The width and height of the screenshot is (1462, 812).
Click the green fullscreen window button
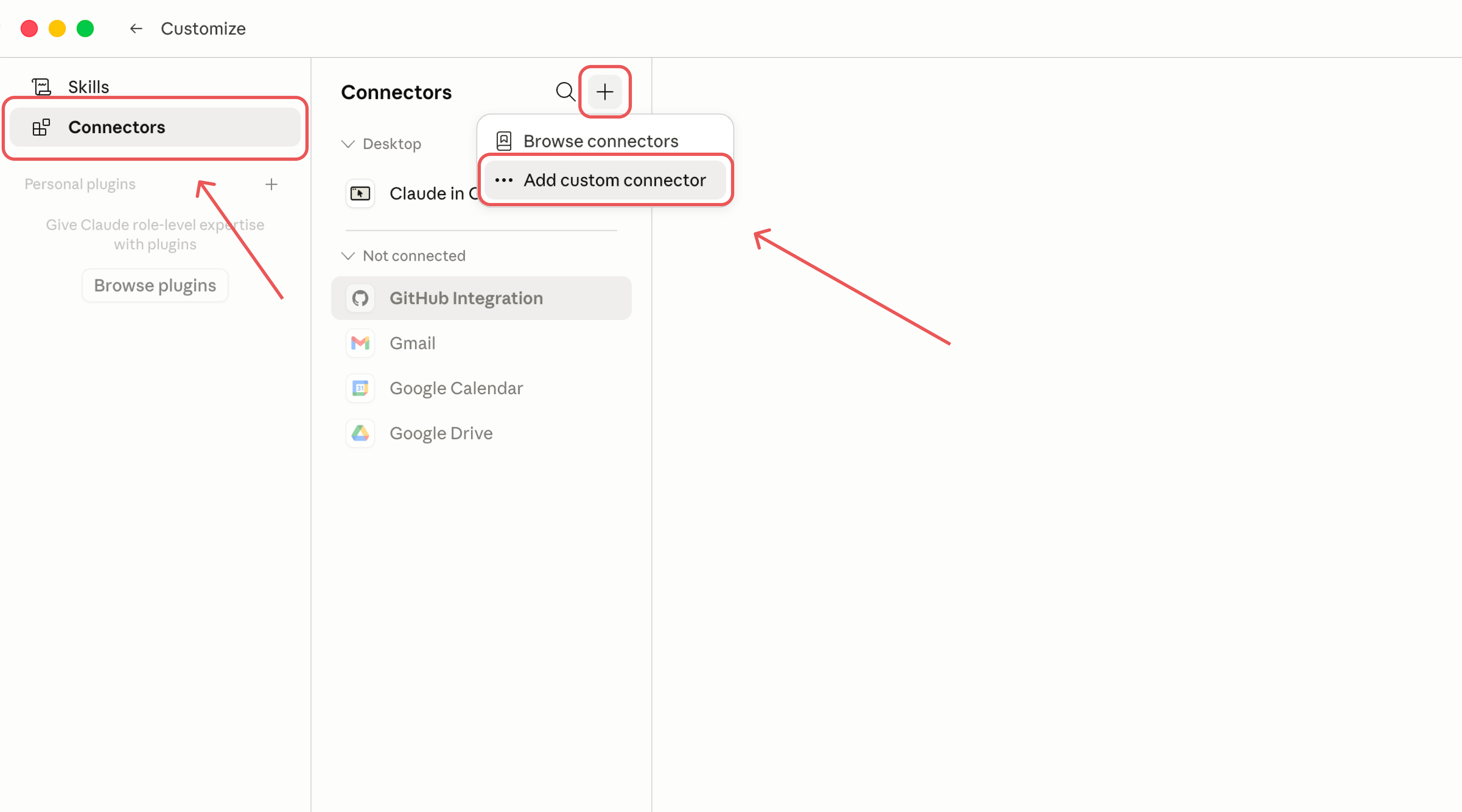[x=85, y=28]
